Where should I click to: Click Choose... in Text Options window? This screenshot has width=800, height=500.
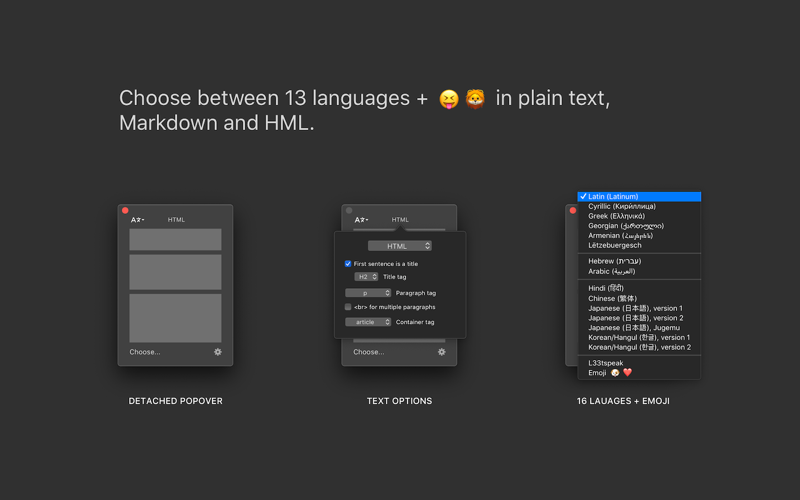click(369, 352)
